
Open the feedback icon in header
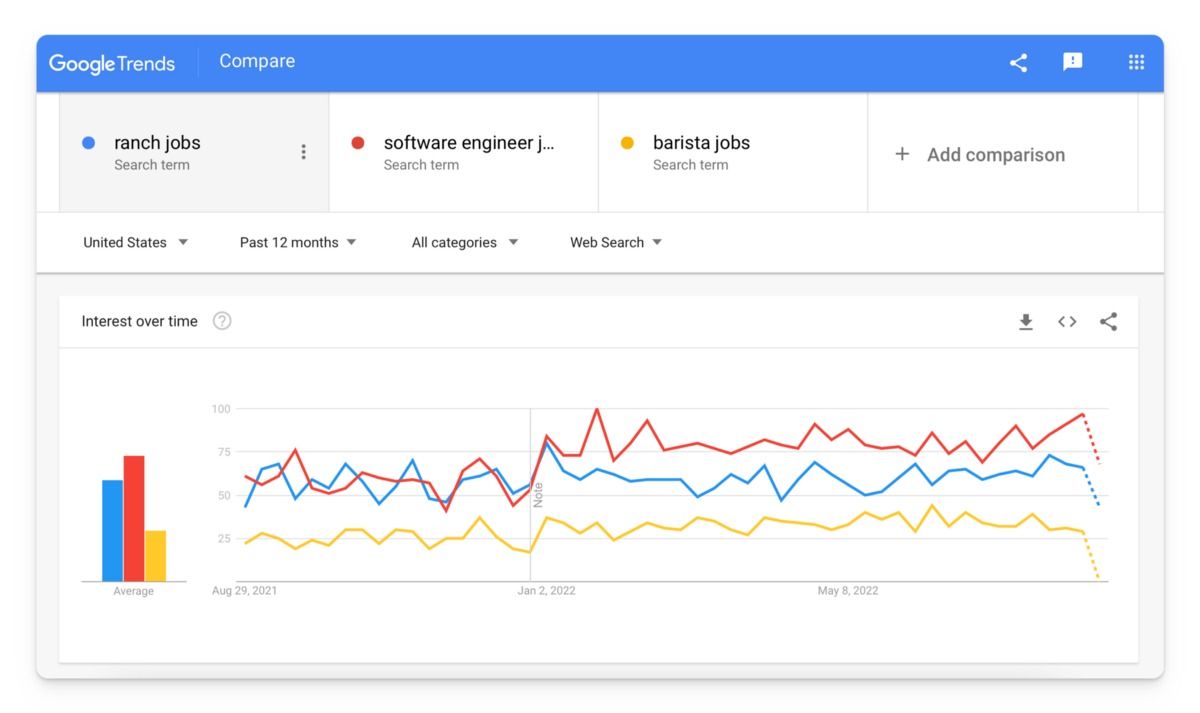pos(1073,62)
